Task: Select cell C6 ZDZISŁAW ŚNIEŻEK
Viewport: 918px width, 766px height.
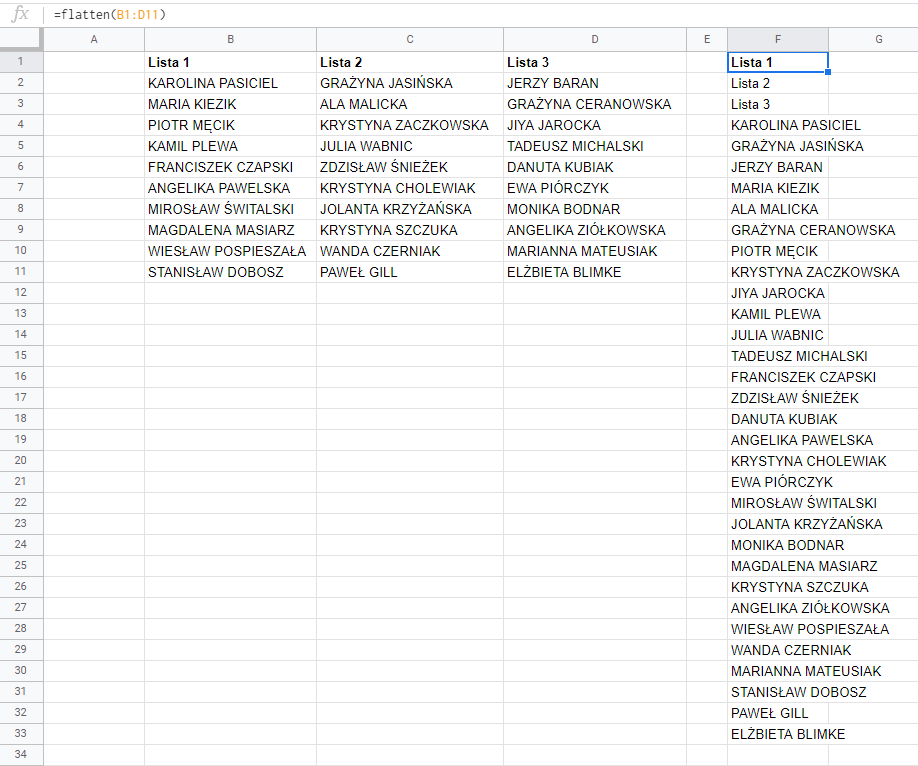Action: pyautogui.click(x=410, y=167)
